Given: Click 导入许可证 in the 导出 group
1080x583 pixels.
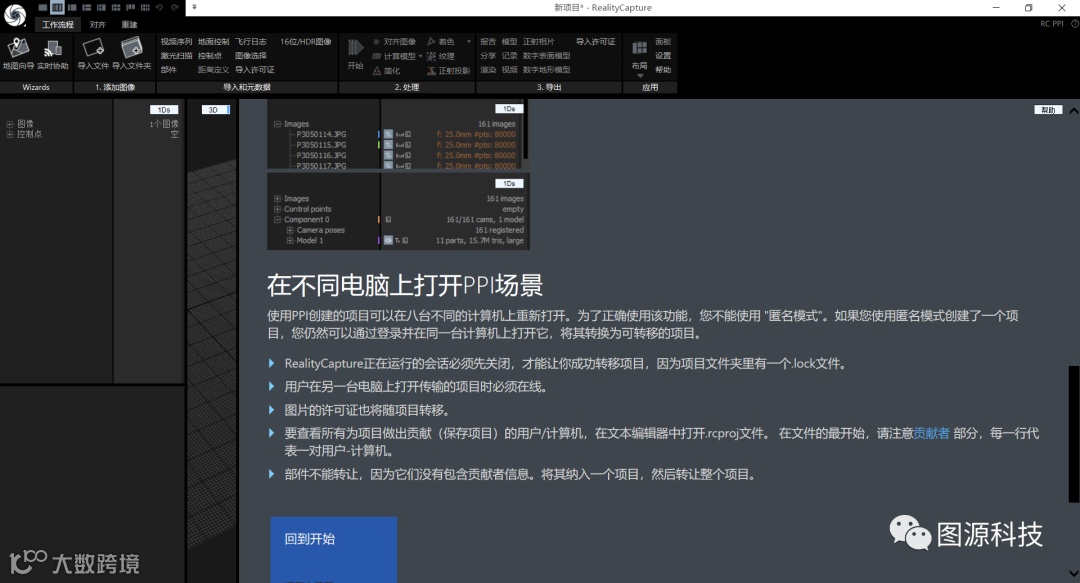Looking at the screenshot, I should [596, 42].
